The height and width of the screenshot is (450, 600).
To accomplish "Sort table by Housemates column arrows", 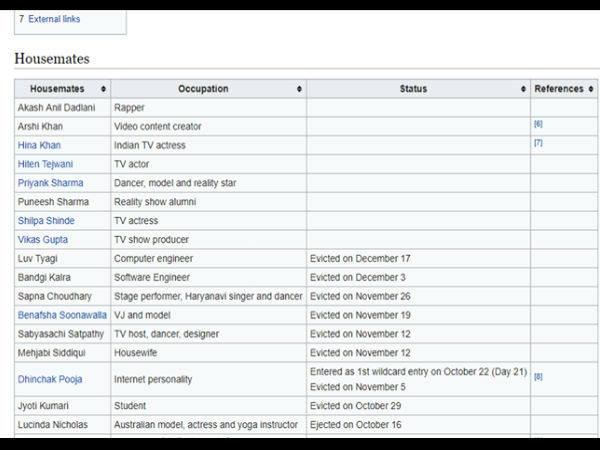I will point(104,89).
